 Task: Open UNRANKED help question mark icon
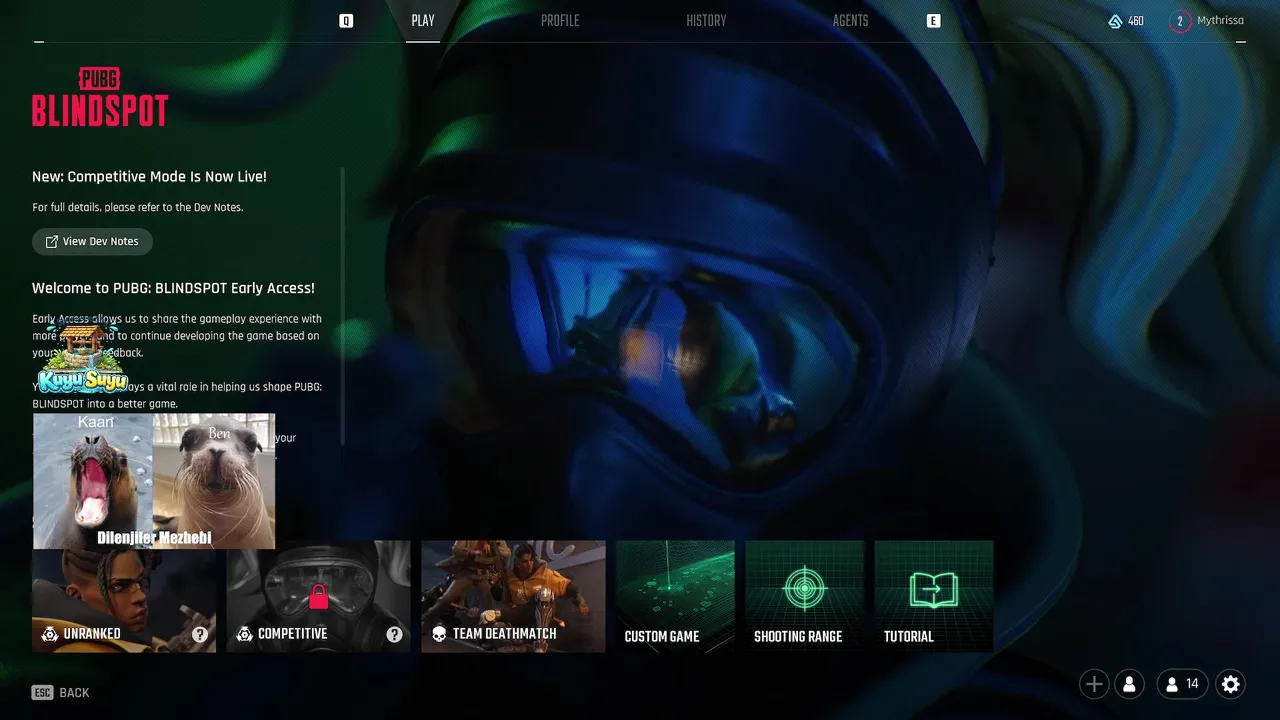200,634
